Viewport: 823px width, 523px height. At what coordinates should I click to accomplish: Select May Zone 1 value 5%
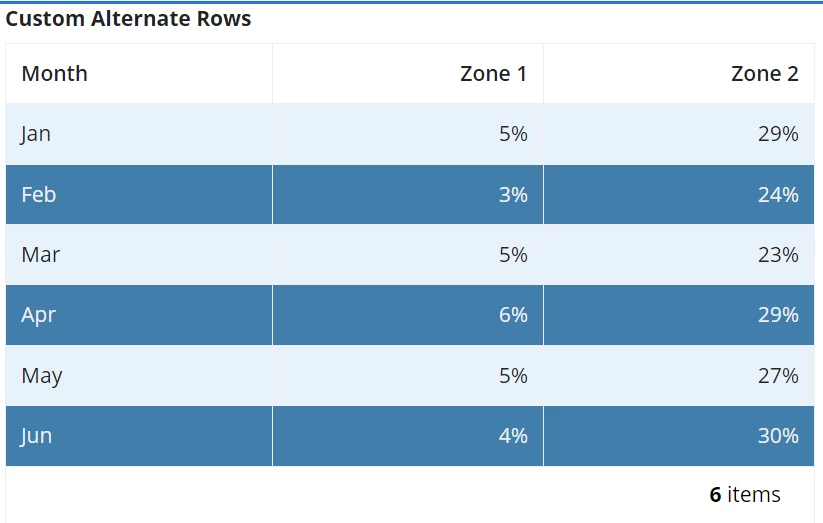[408, 375]
